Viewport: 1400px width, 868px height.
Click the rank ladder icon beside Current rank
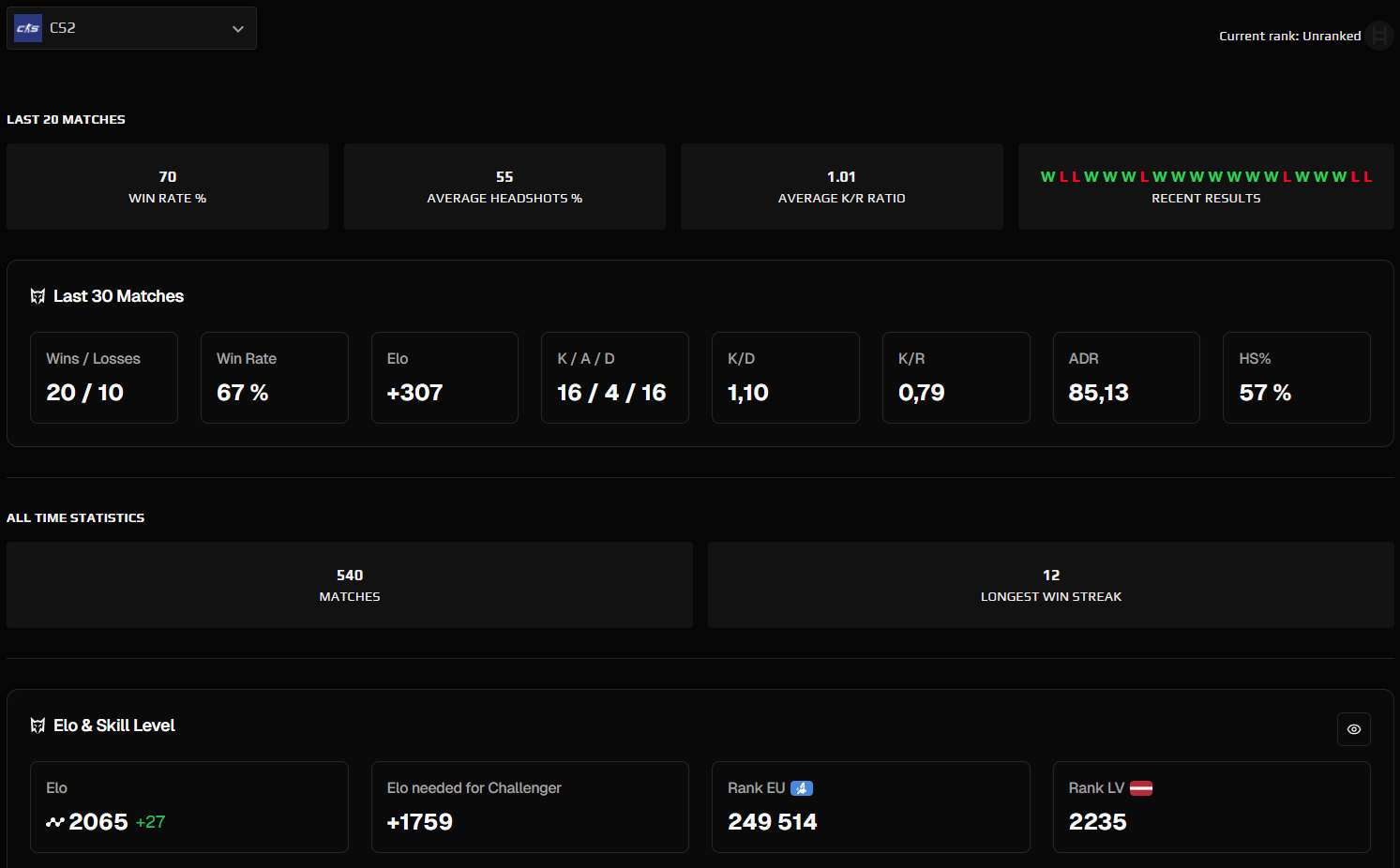pos(1379,36)
